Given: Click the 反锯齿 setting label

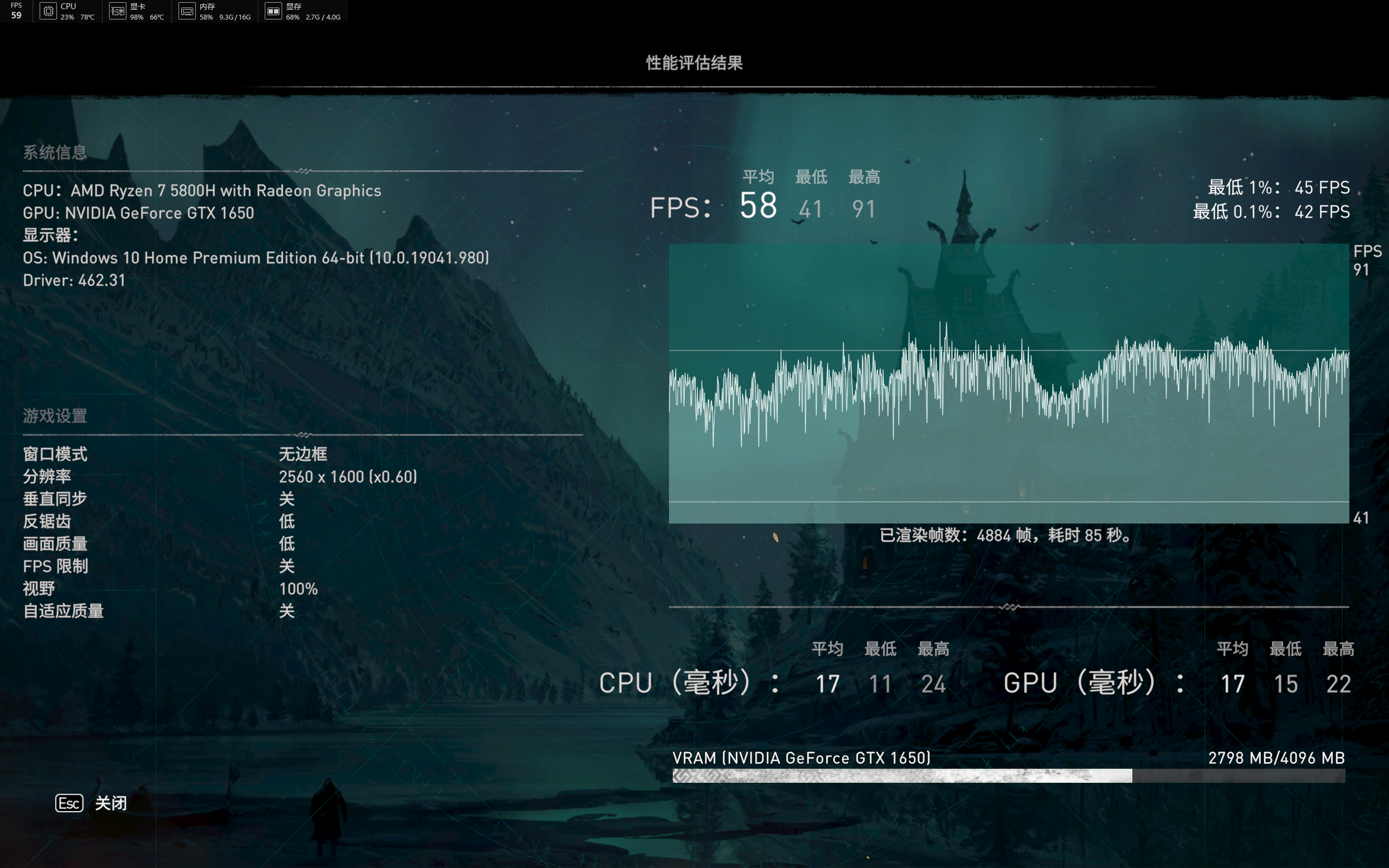Looking at the screenshot, I should click(47, 521).
